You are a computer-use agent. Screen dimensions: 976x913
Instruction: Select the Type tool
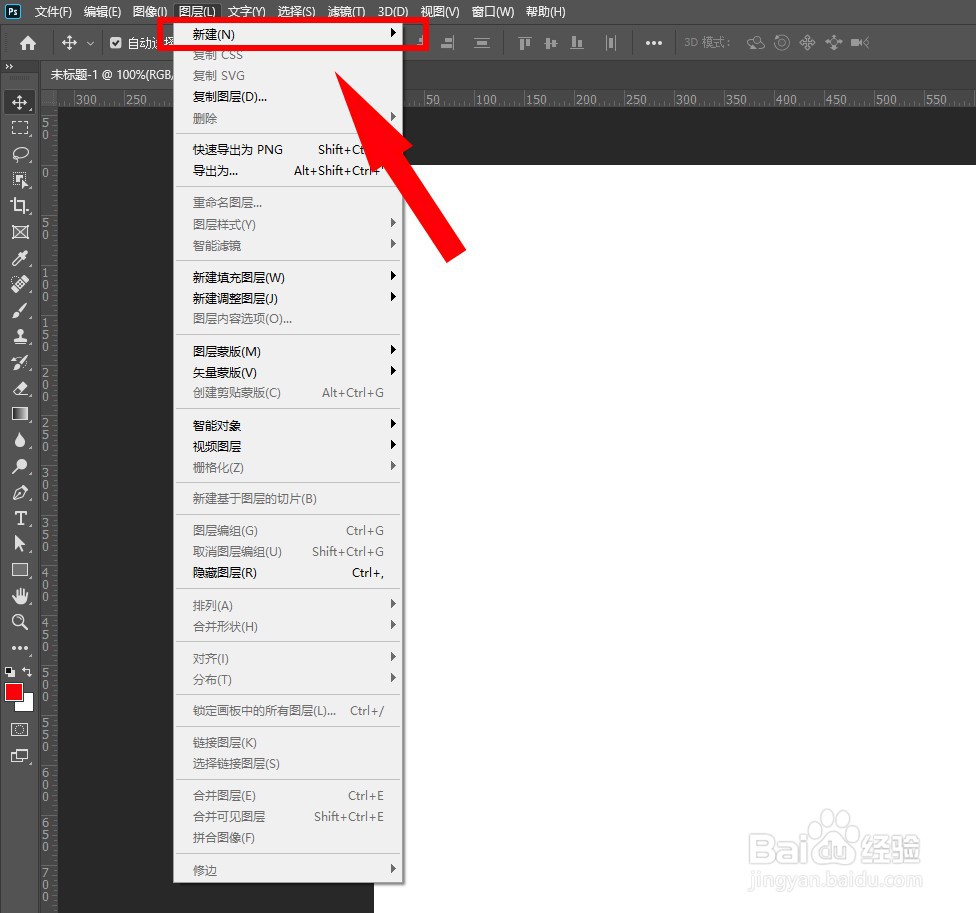click(x=20, y=518)
